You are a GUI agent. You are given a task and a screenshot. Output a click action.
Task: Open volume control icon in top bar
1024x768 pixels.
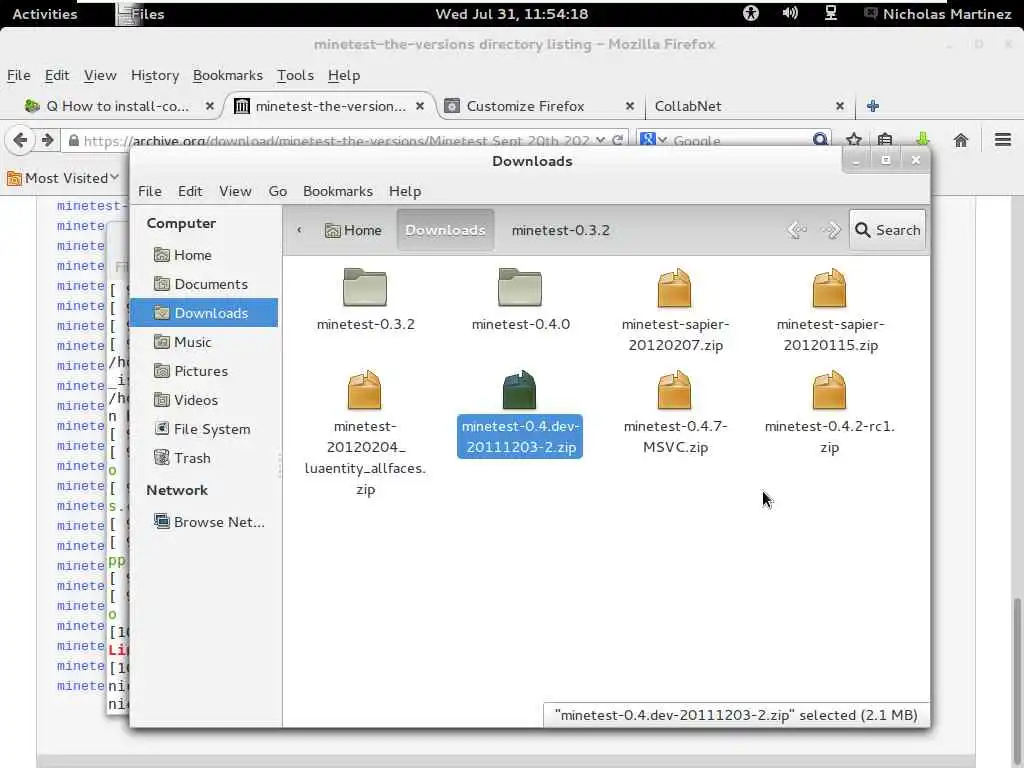[790, 13]
